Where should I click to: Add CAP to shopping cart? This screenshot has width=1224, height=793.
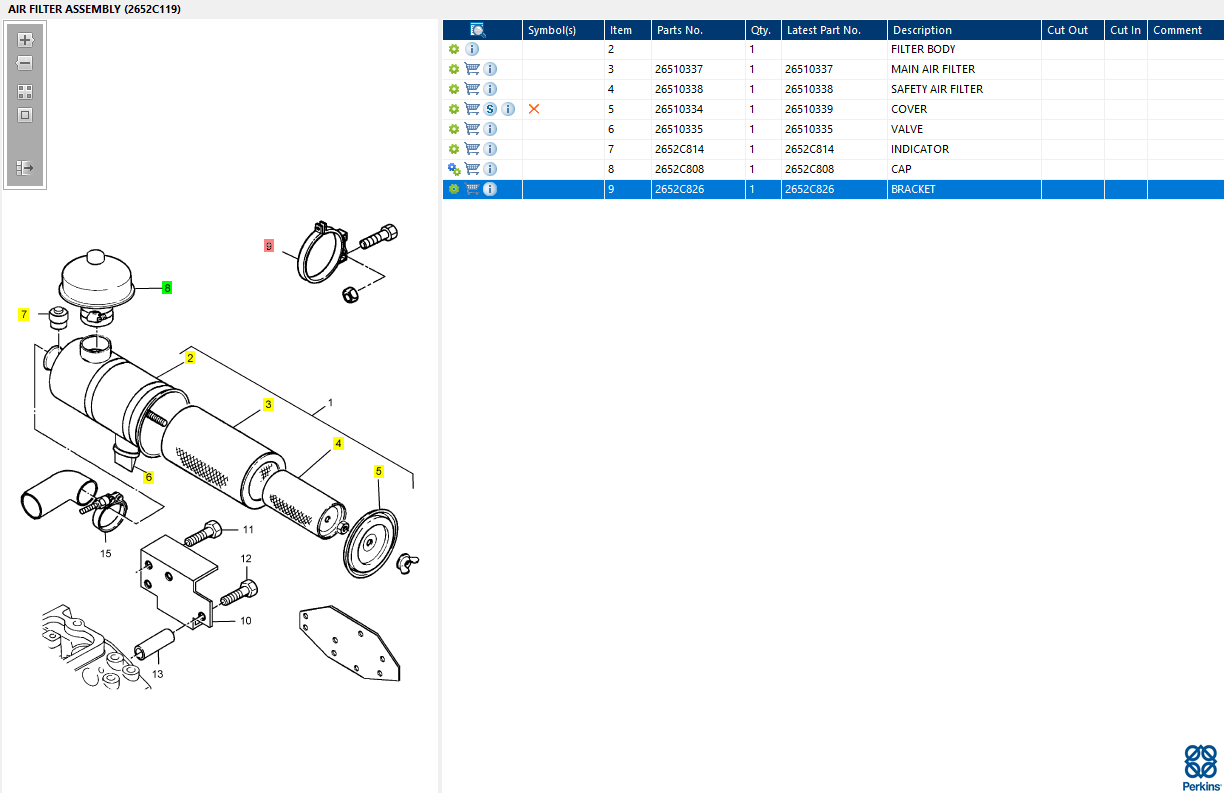coord(472,169)
